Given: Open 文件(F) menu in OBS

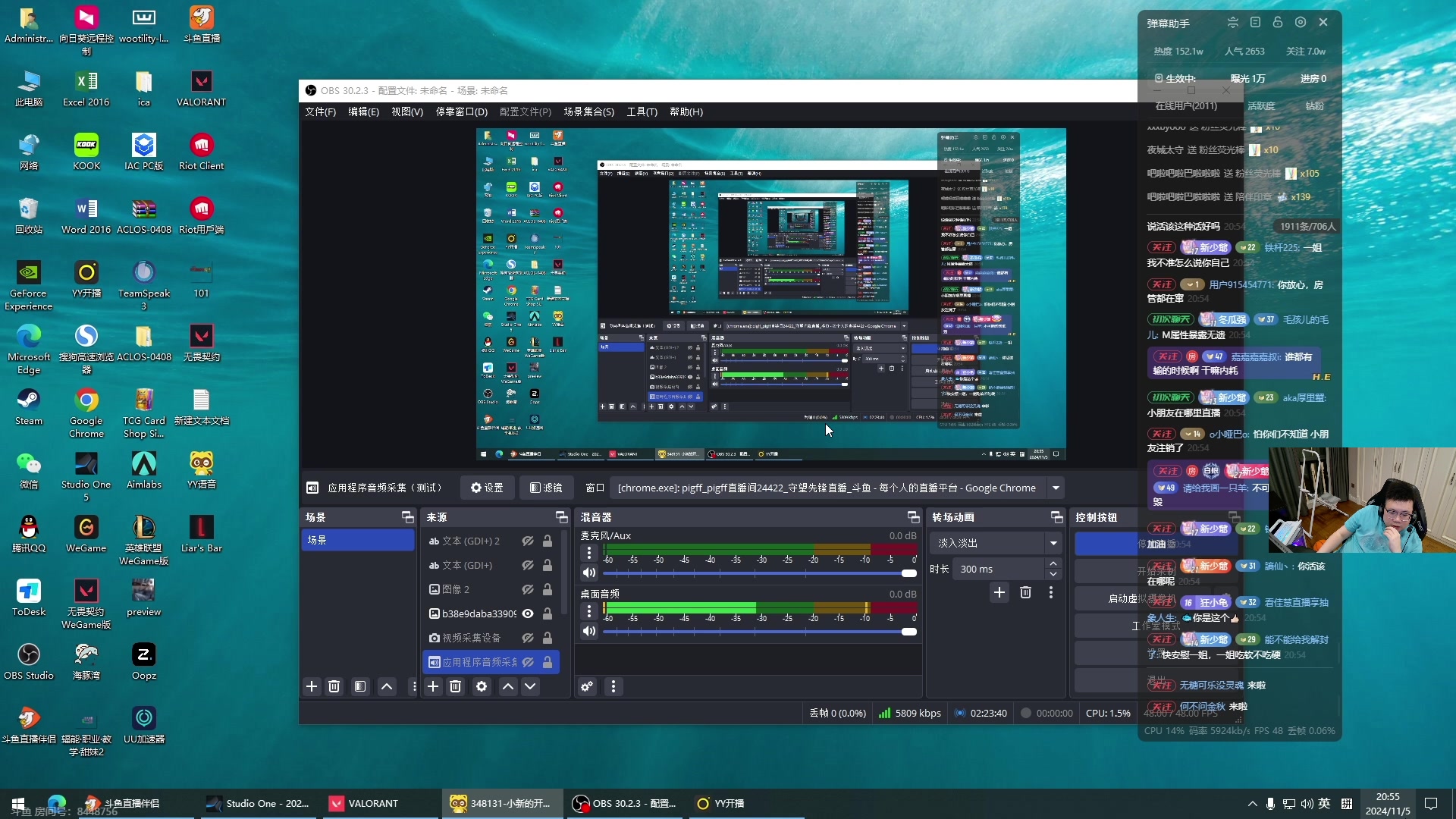Looking at the screenshot, I should [x=320, y=112].
